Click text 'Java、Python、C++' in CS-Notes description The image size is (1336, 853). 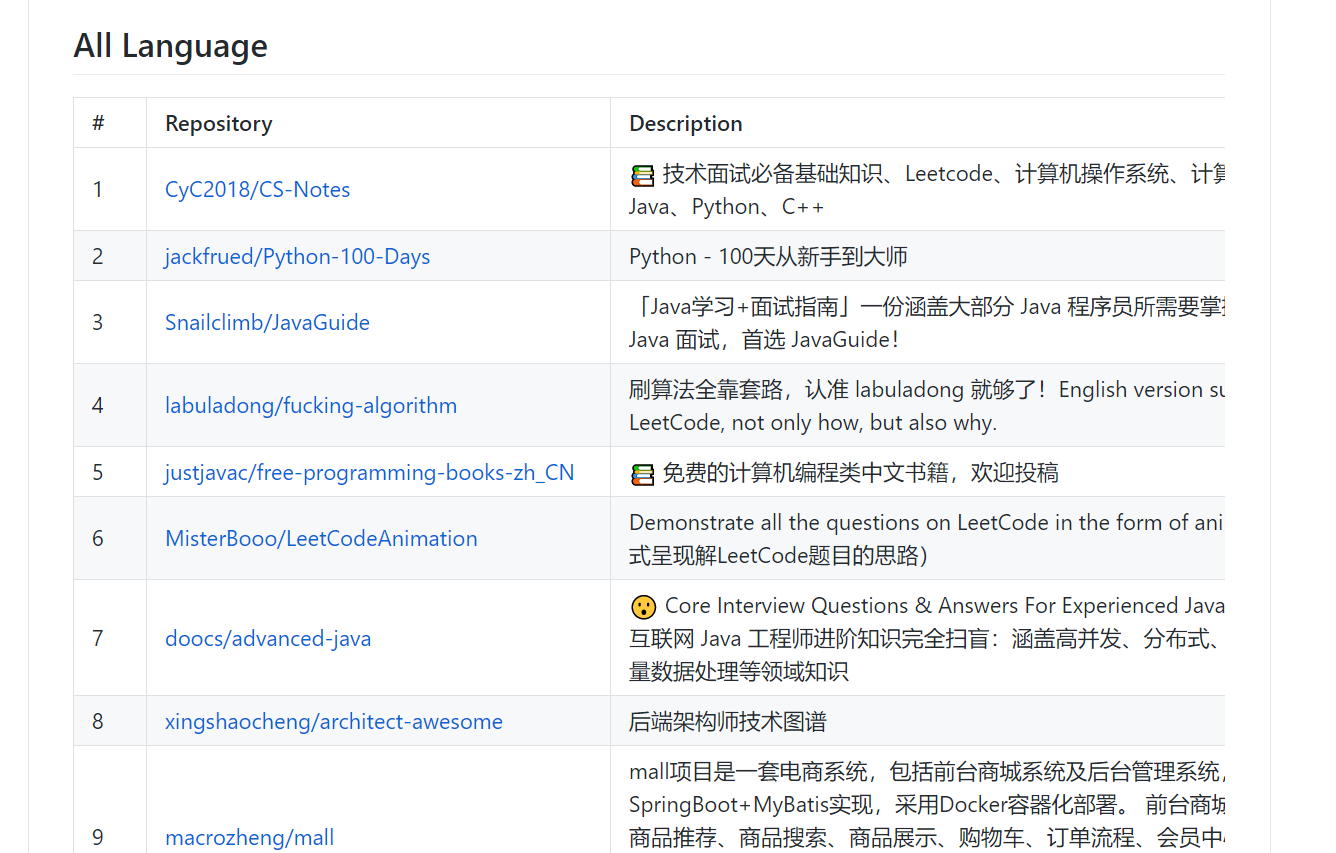click(727, 206)
